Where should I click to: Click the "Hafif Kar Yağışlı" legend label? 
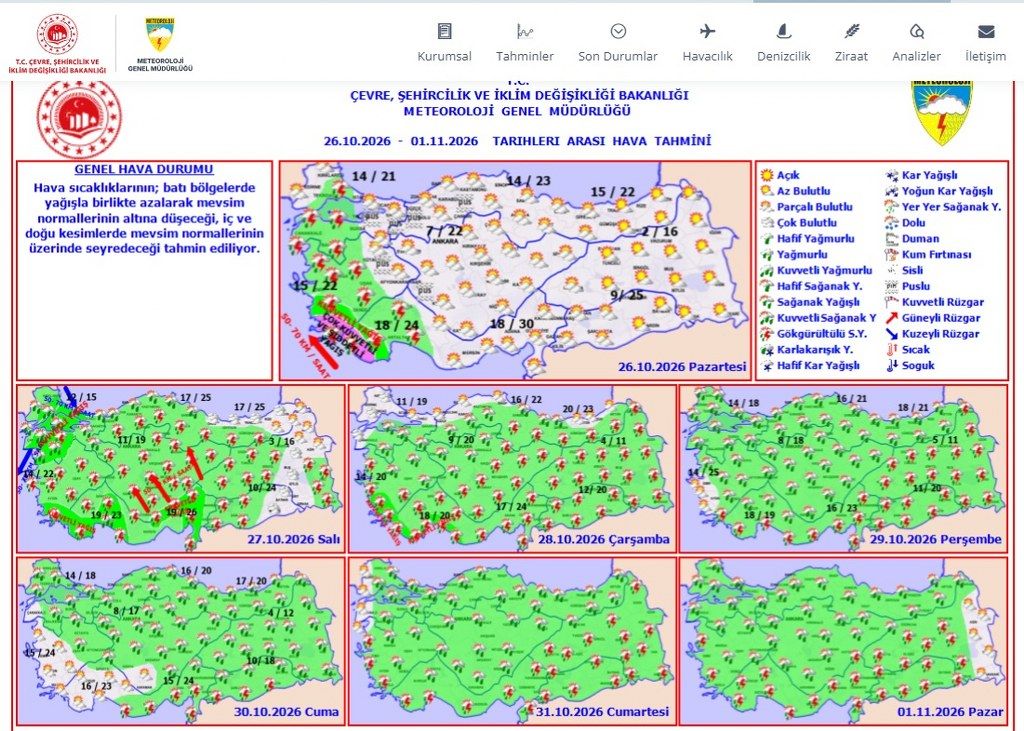tap(818, 366)
